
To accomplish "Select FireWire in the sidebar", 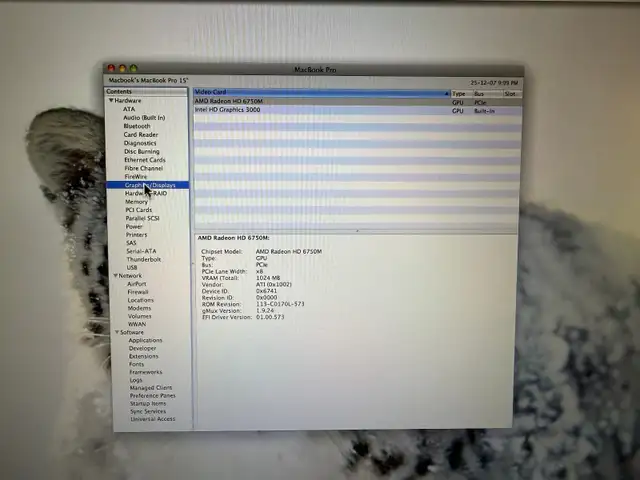I will point(136,177).
